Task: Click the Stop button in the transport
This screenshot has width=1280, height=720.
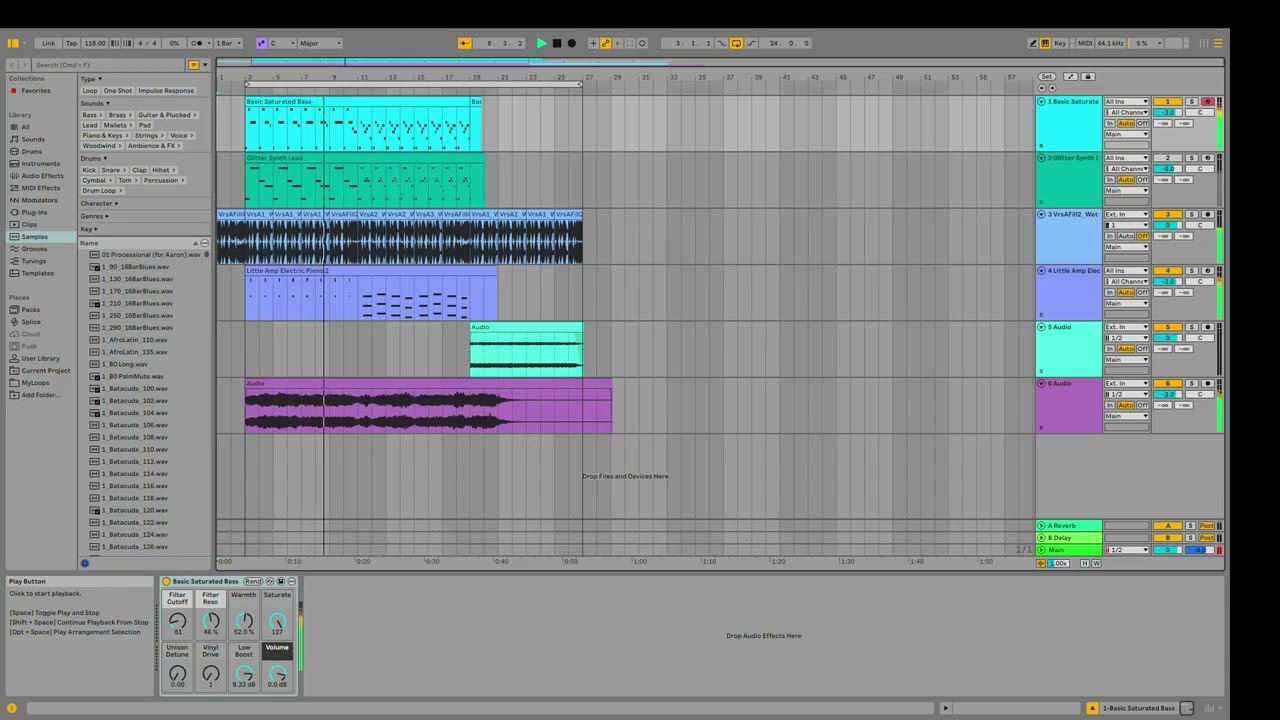Action: click(557, 43)
